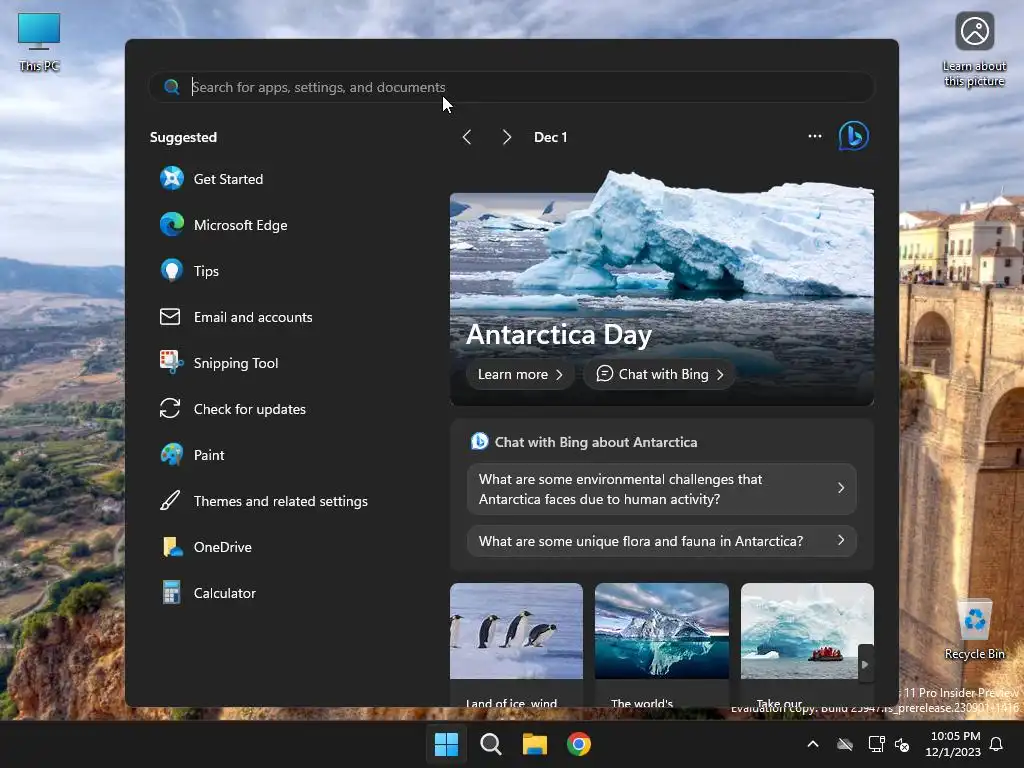
Task: Open the Tips app icon
Action: (172, 270)
